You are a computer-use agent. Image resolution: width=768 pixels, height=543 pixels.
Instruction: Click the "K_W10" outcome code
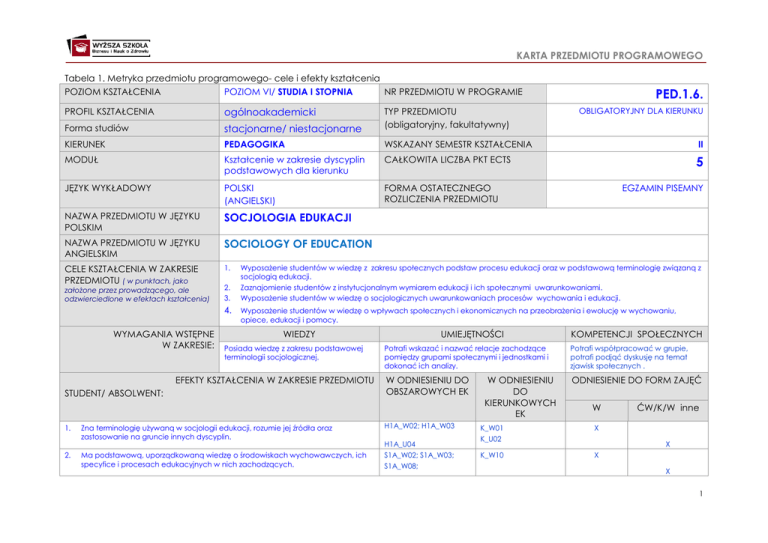tap(492, 455)
